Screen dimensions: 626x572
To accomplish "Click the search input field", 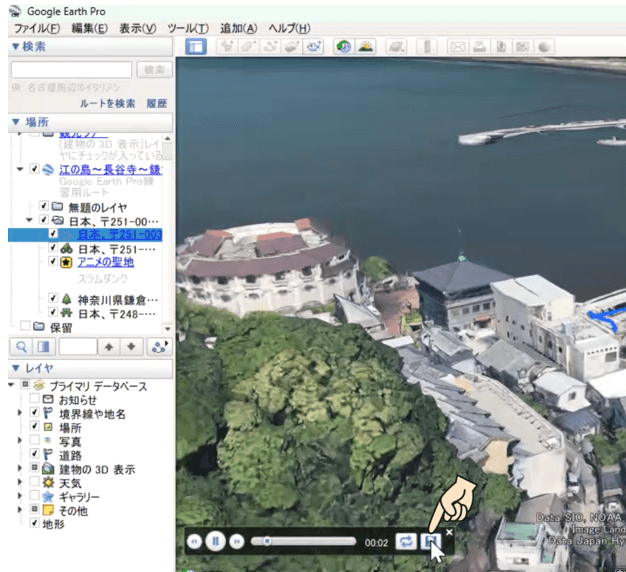I will coord(71,70).
